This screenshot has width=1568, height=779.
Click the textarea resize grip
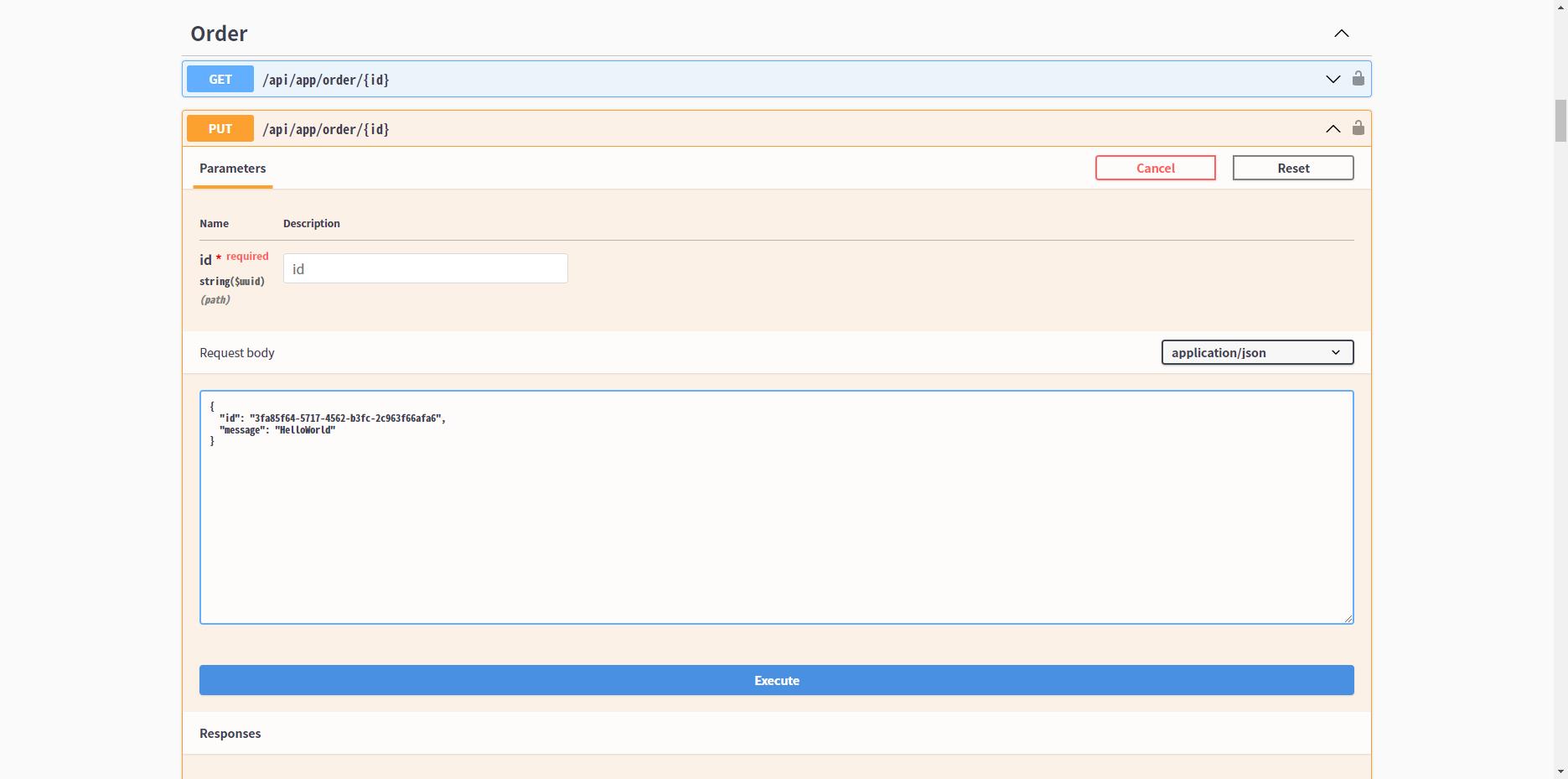tap(1348, 618)
